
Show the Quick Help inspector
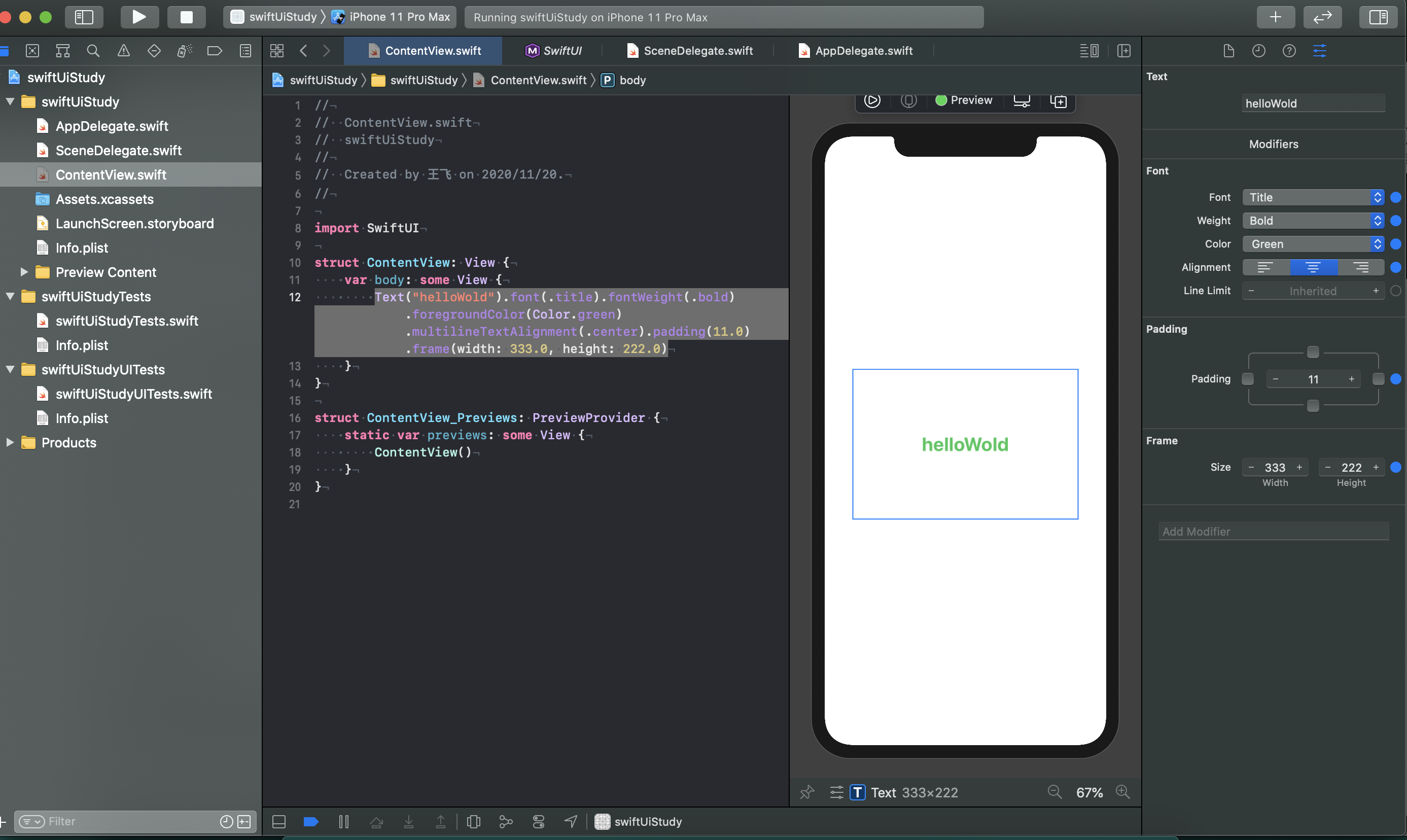click(1289, 51)
